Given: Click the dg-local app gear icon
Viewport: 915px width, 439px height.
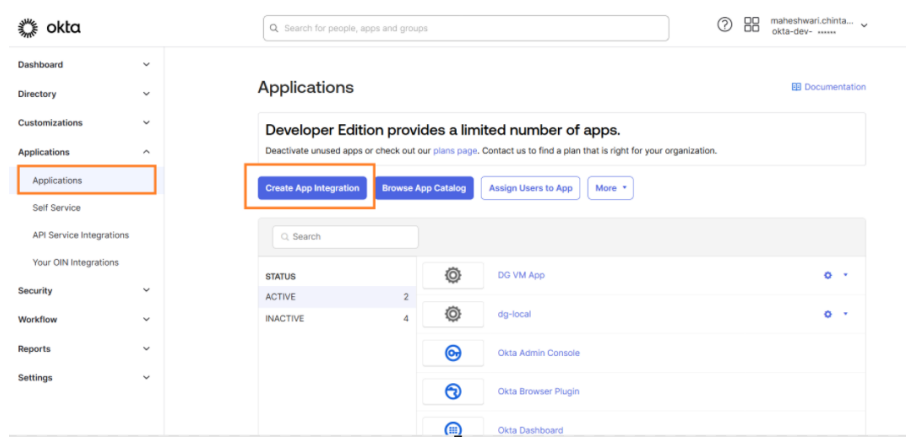Looking at the screenshot, I should click(452, 314).
